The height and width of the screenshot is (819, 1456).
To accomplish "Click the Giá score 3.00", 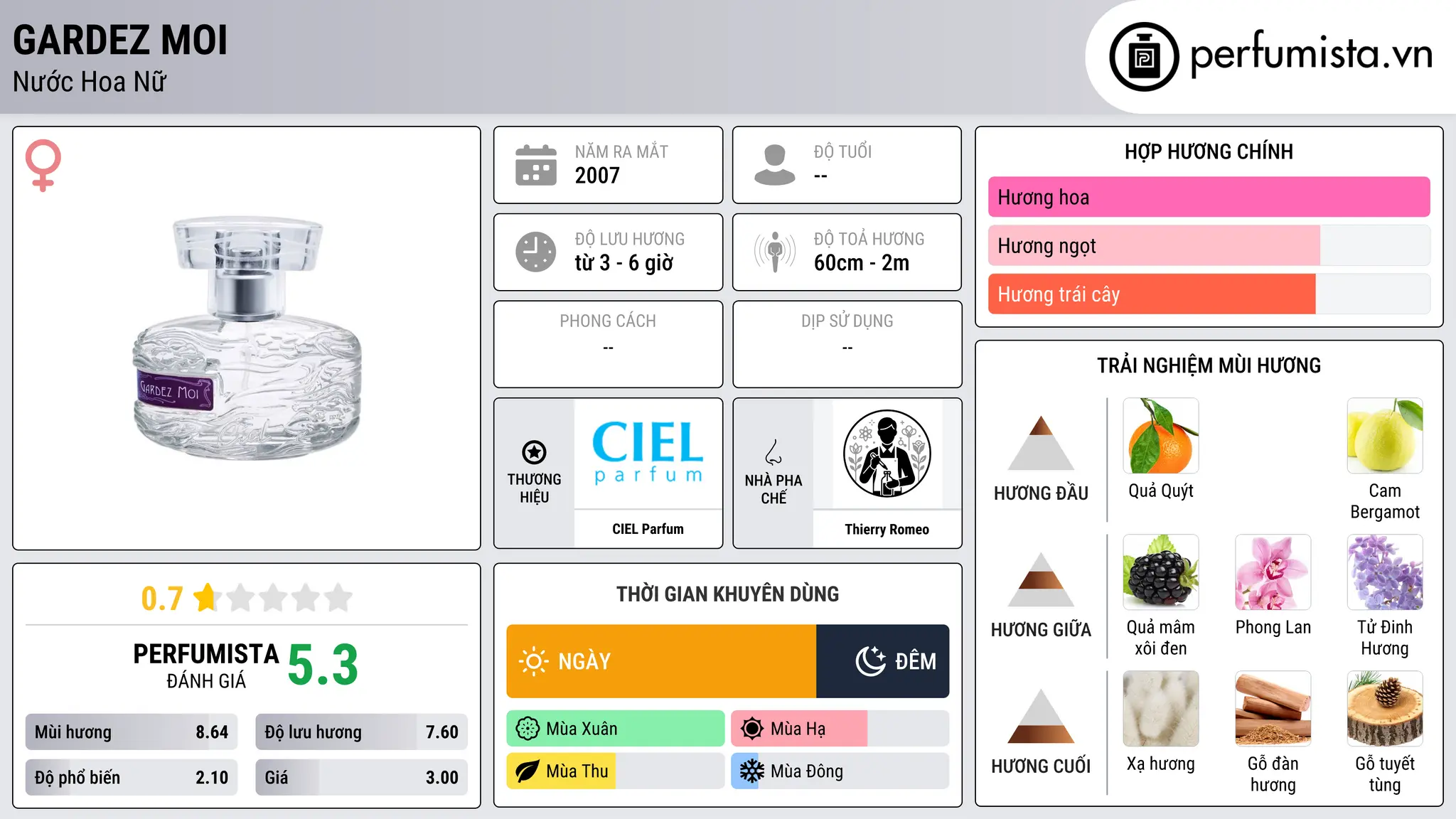I will (441, 778).
